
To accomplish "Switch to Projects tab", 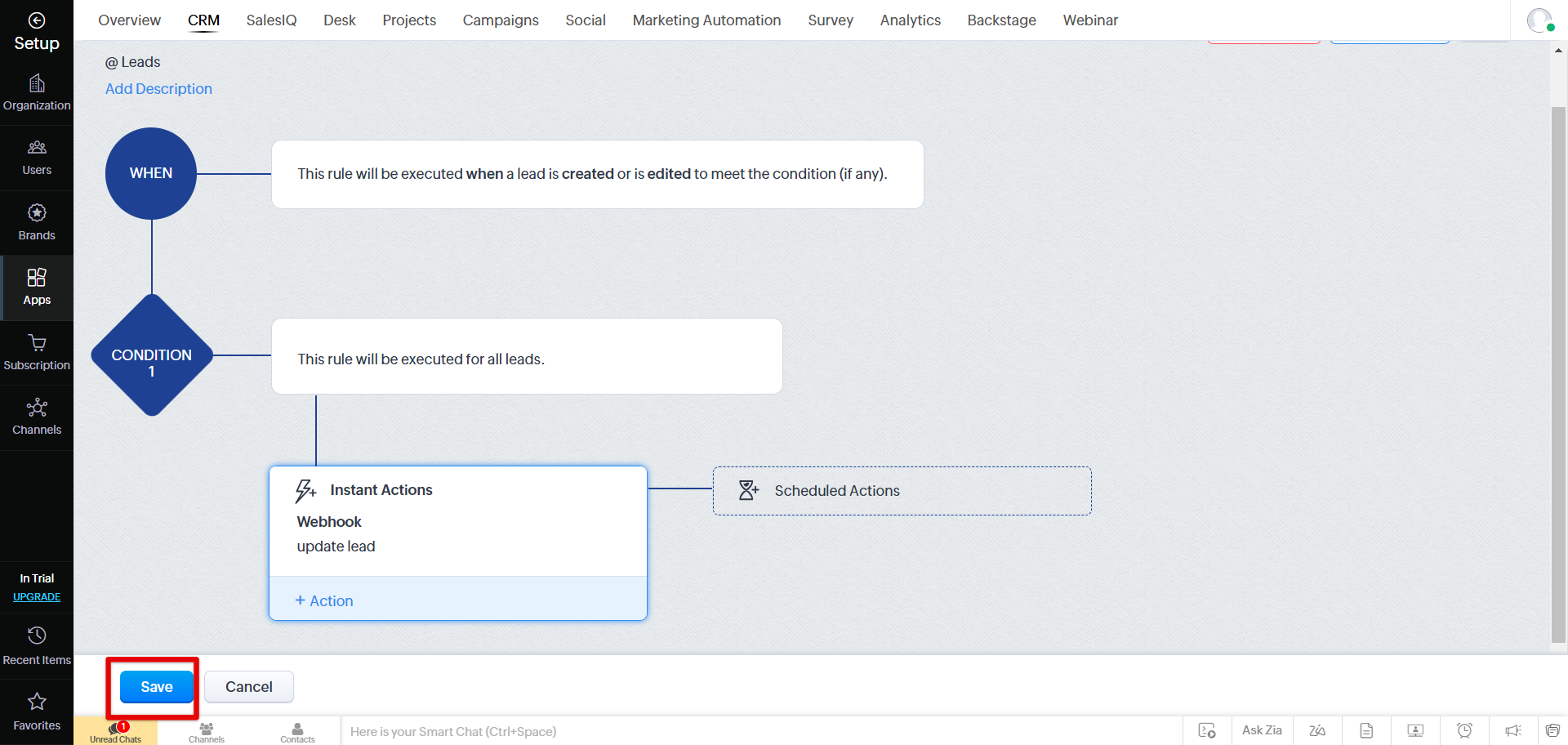I will (x=409, y=20).
